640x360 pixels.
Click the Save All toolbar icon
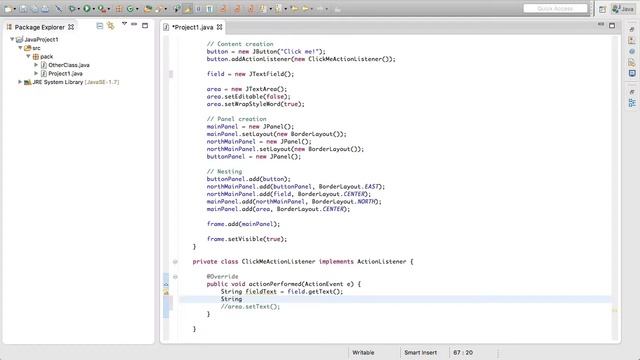pyautogui.click(x=34, y=9)
